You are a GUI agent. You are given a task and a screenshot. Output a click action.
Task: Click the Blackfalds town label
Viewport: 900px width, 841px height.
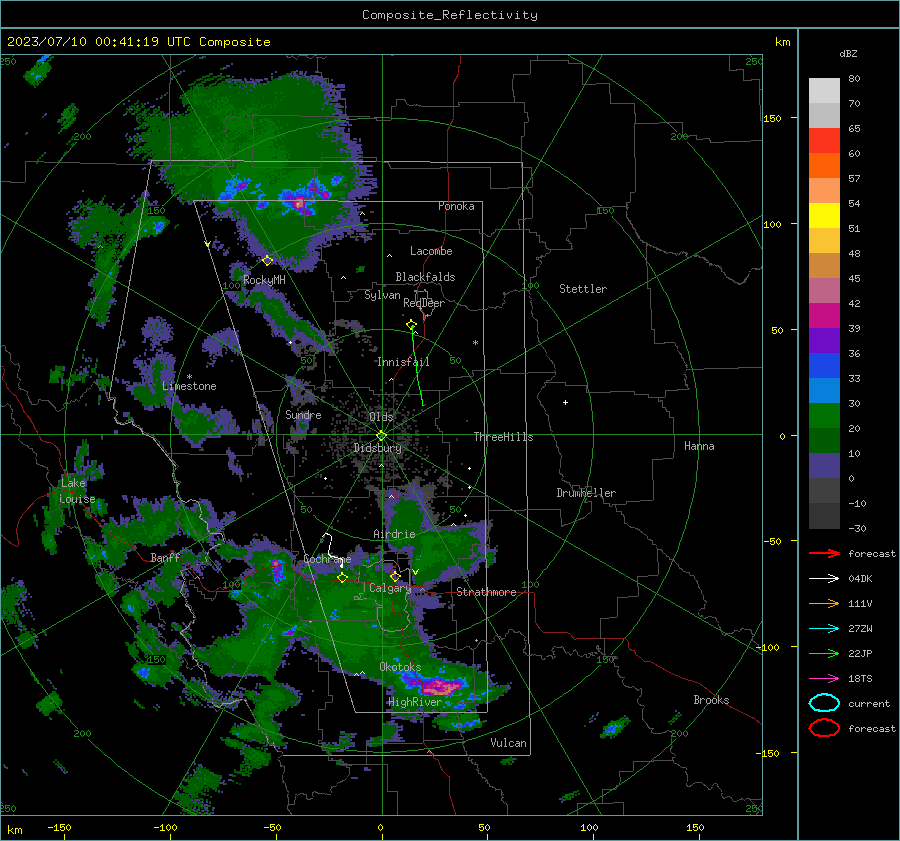point(425,277)
